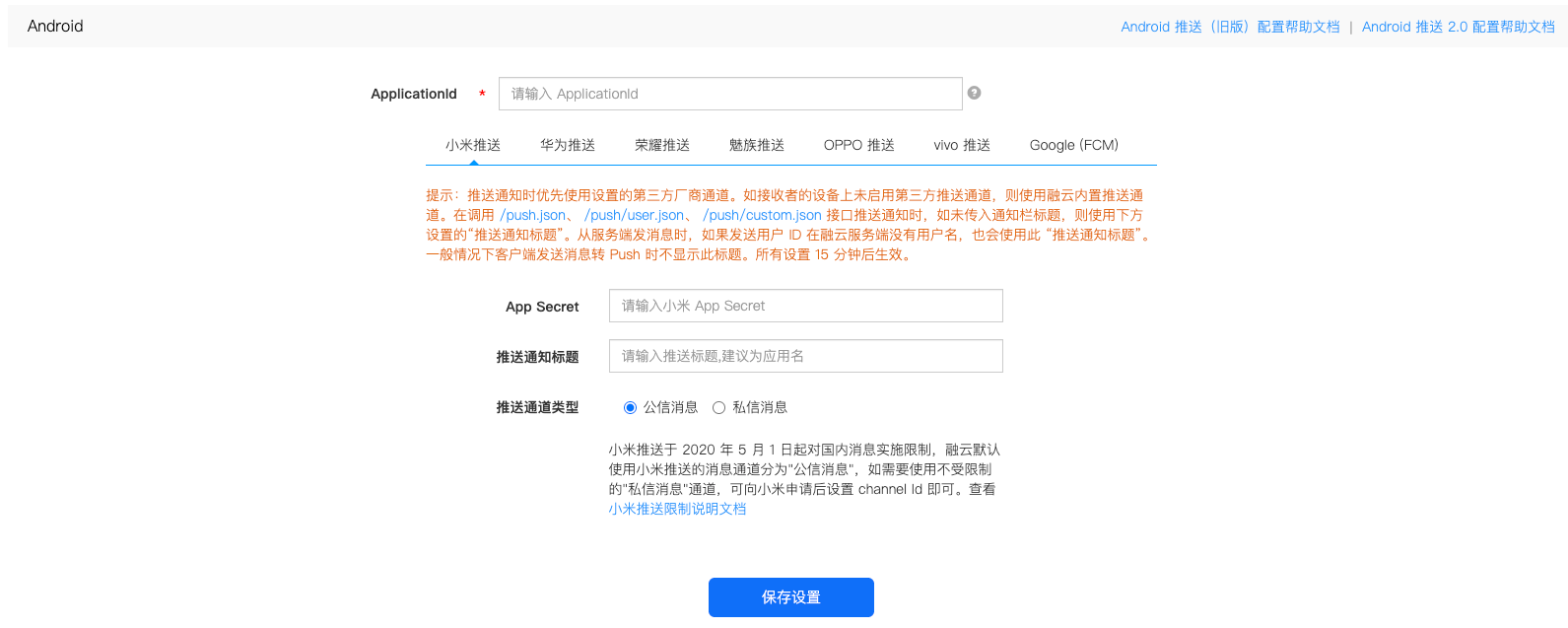Open the 小米推送限制说明文档 link

[677, 509]
